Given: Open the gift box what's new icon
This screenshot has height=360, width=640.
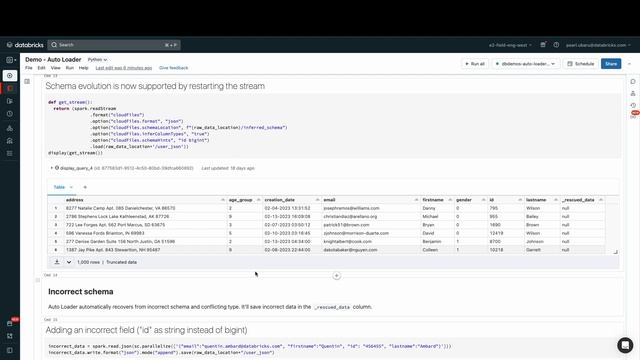Looking at the screenshot, I should click(543, 45).
